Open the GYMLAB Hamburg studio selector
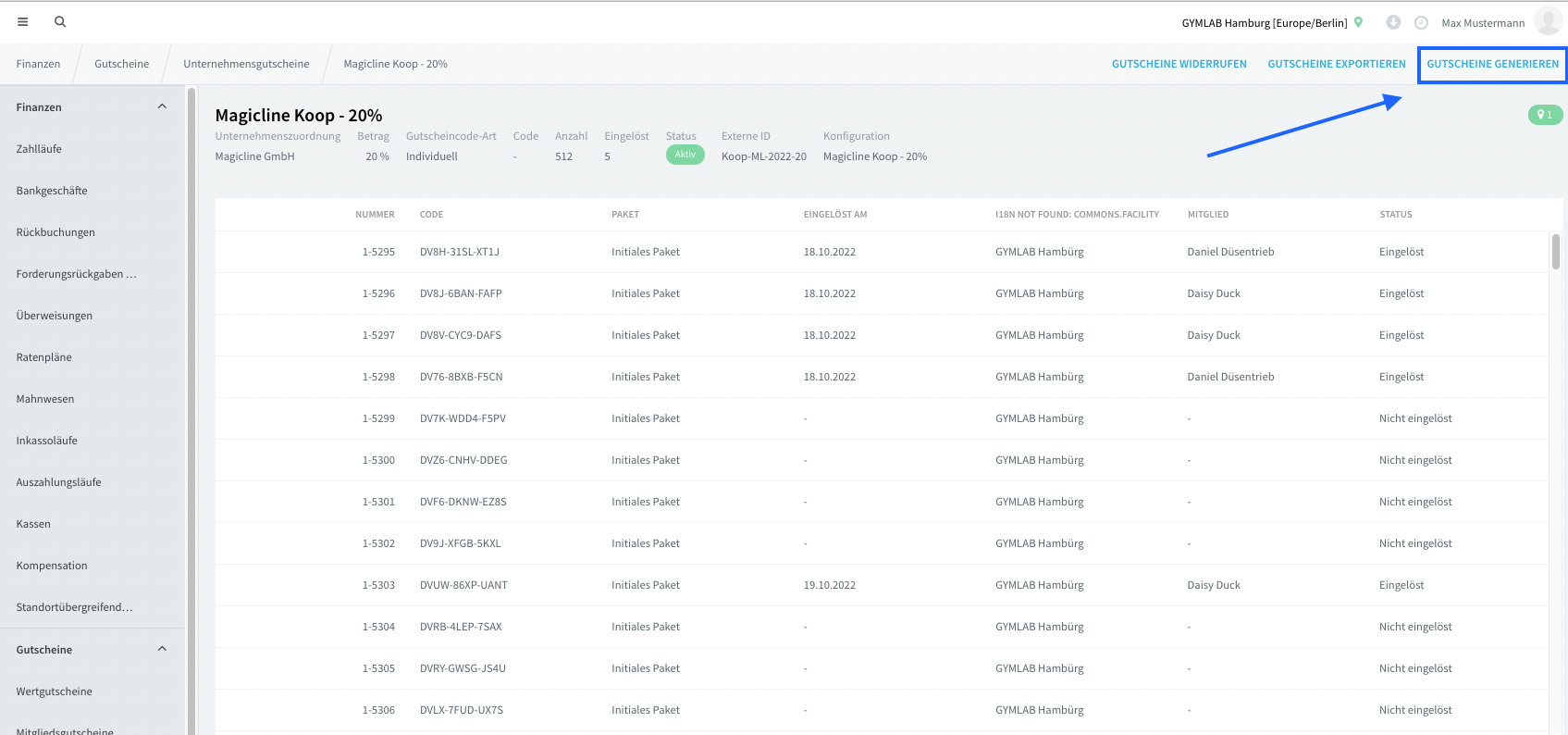The width and height of the screenshot is (1568, 735). (1264, 23)
